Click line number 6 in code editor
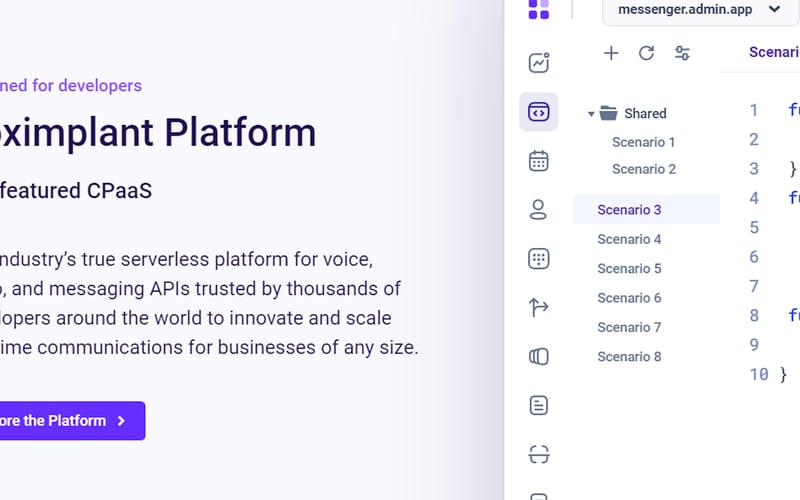The image size is (800, 500). (754, 257)
